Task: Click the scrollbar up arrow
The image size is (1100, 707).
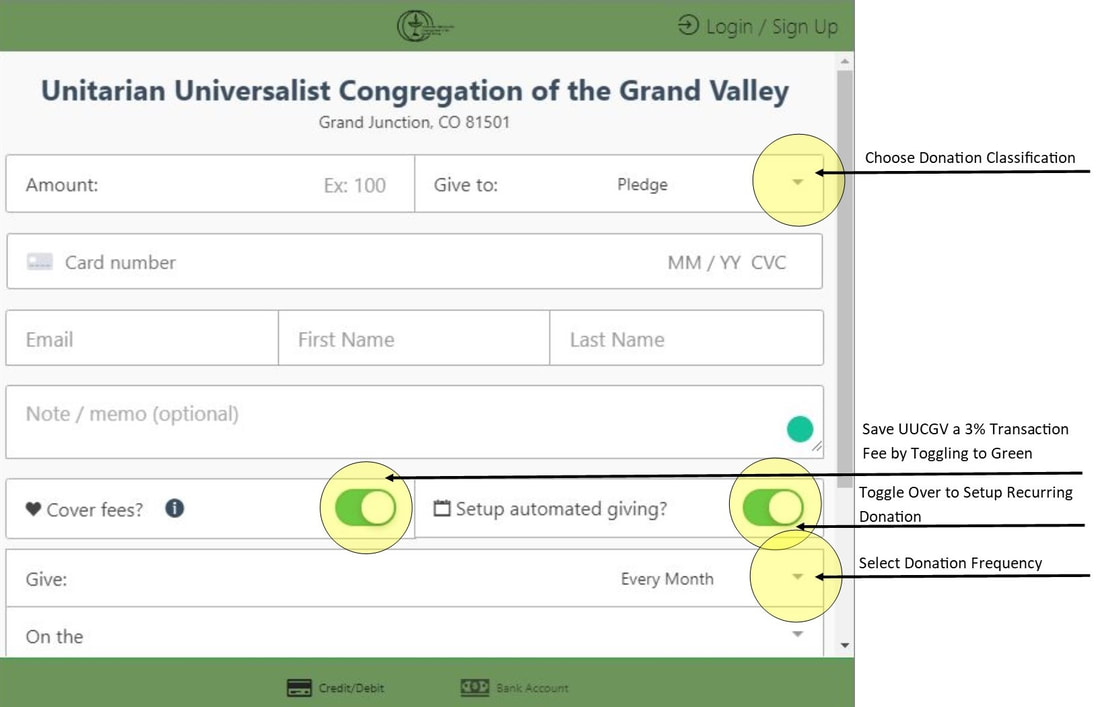Action: (845, 62)
